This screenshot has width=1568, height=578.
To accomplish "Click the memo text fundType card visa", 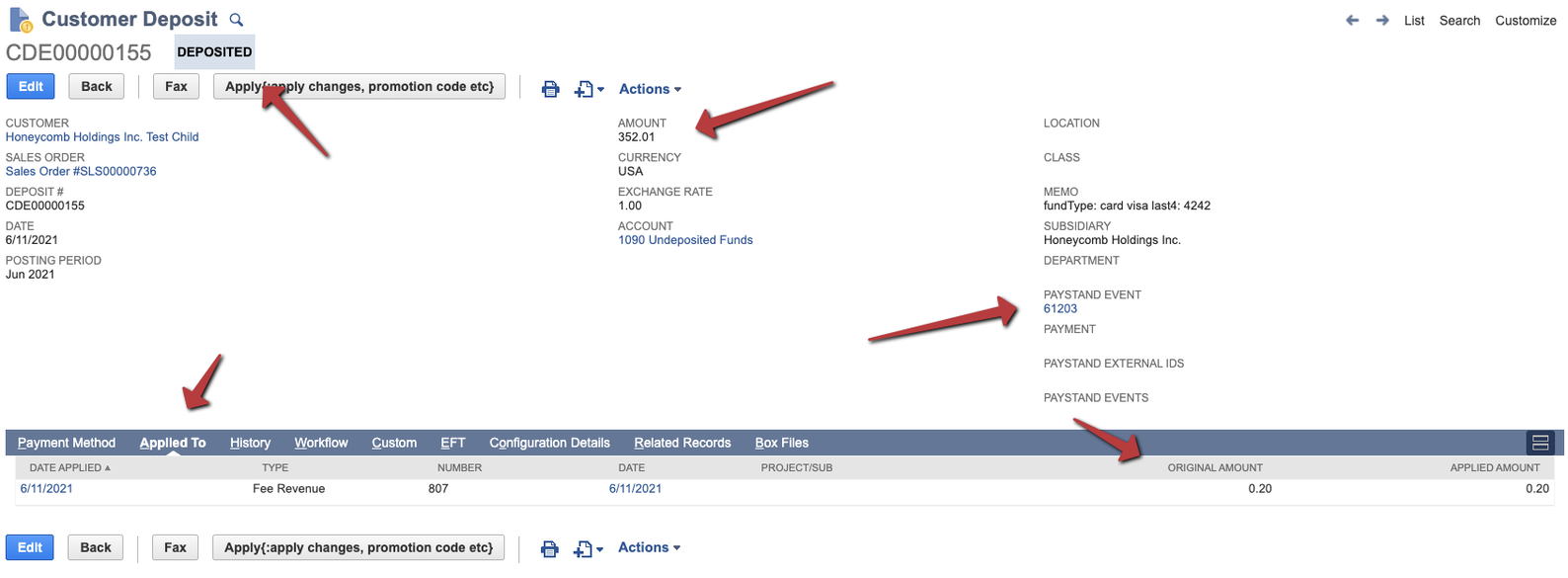I will [x=1127, y=206].
